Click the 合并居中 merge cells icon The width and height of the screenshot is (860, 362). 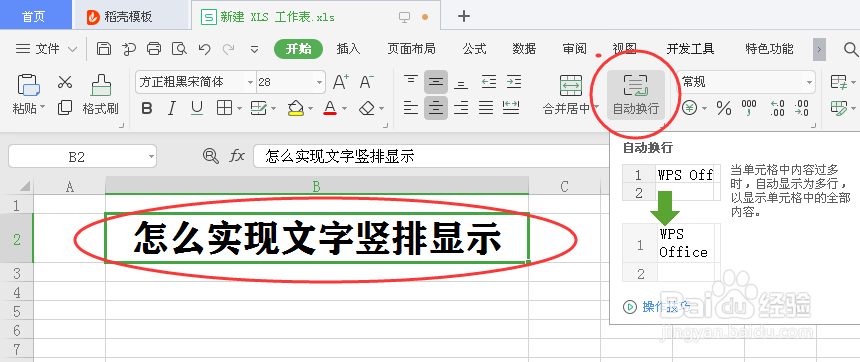point(571,86)
